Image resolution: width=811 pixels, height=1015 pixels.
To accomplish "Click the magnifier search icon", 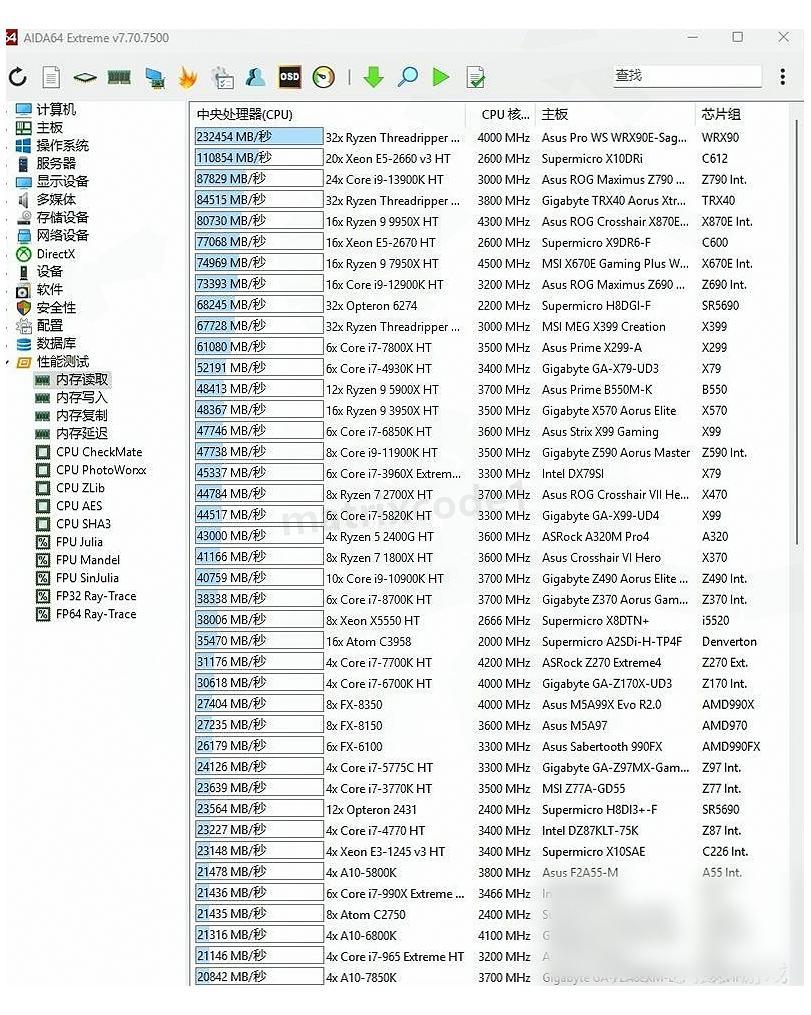I will pos(407,78).
